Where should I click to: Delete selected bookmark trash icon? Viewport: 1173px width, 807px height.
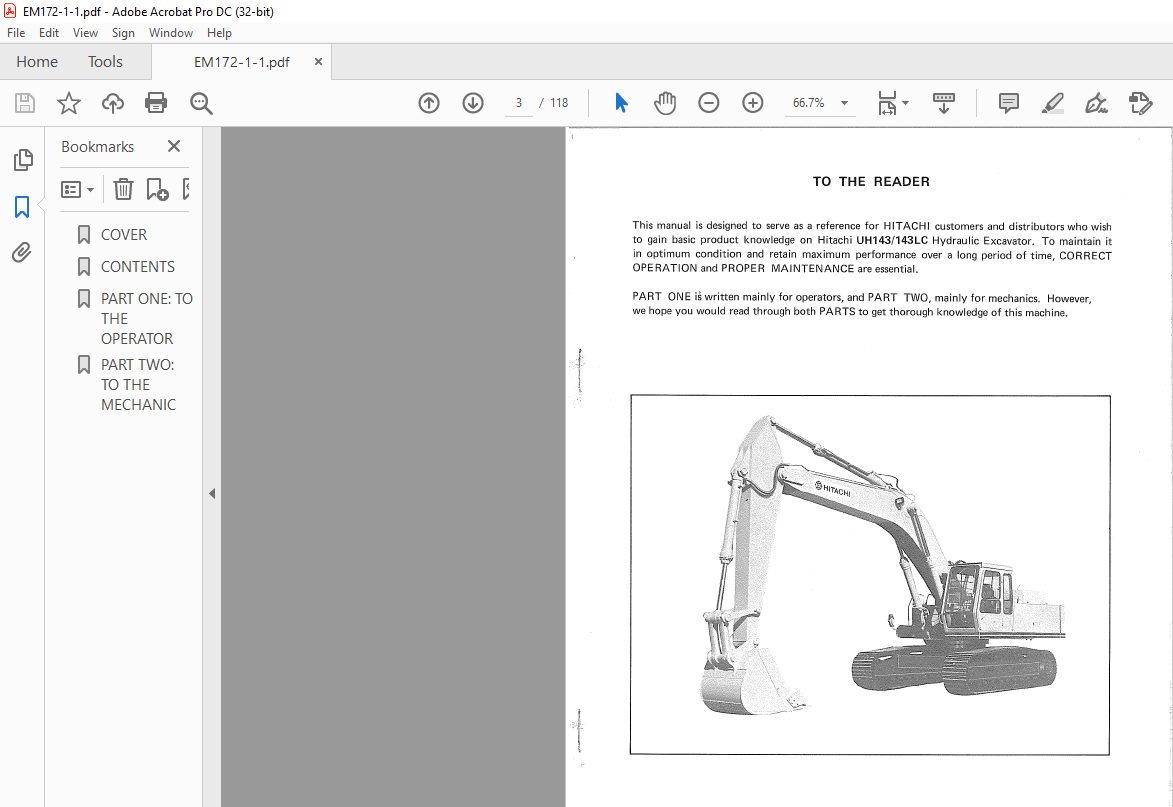click(x=123, y=189)
